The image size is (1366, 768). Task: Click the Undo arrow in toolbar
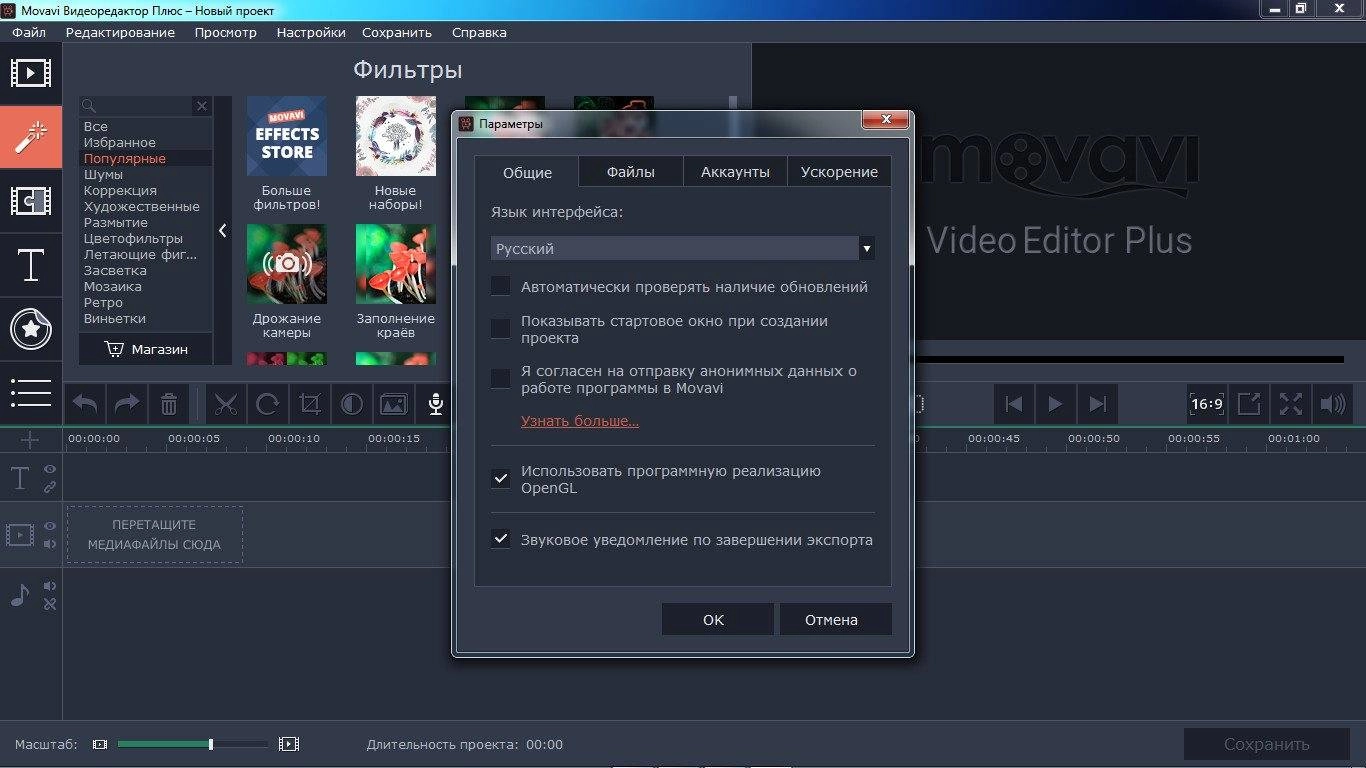point(85,404)
